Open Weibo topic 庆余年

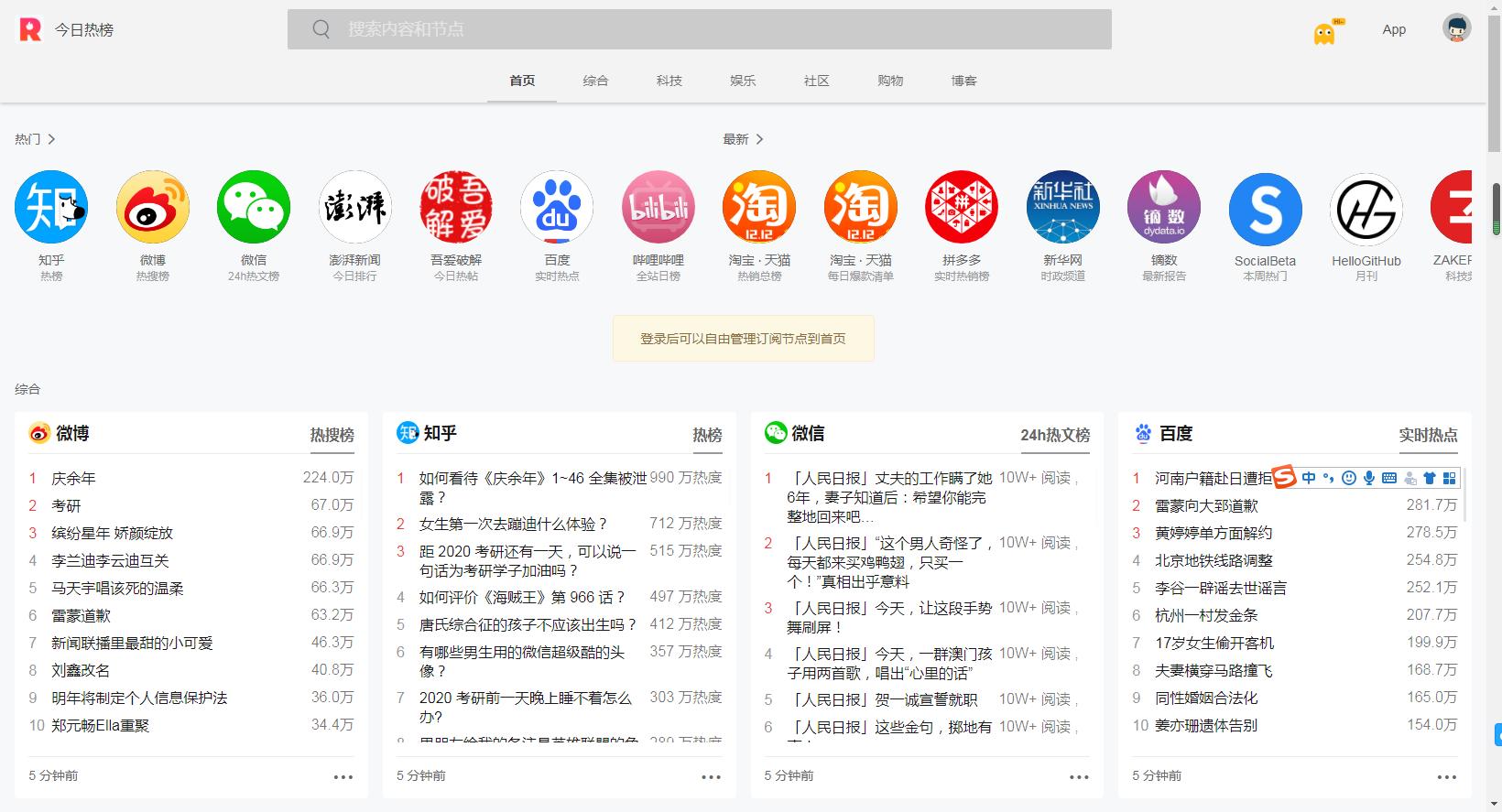pyautogui.click(x=73, y=478)
